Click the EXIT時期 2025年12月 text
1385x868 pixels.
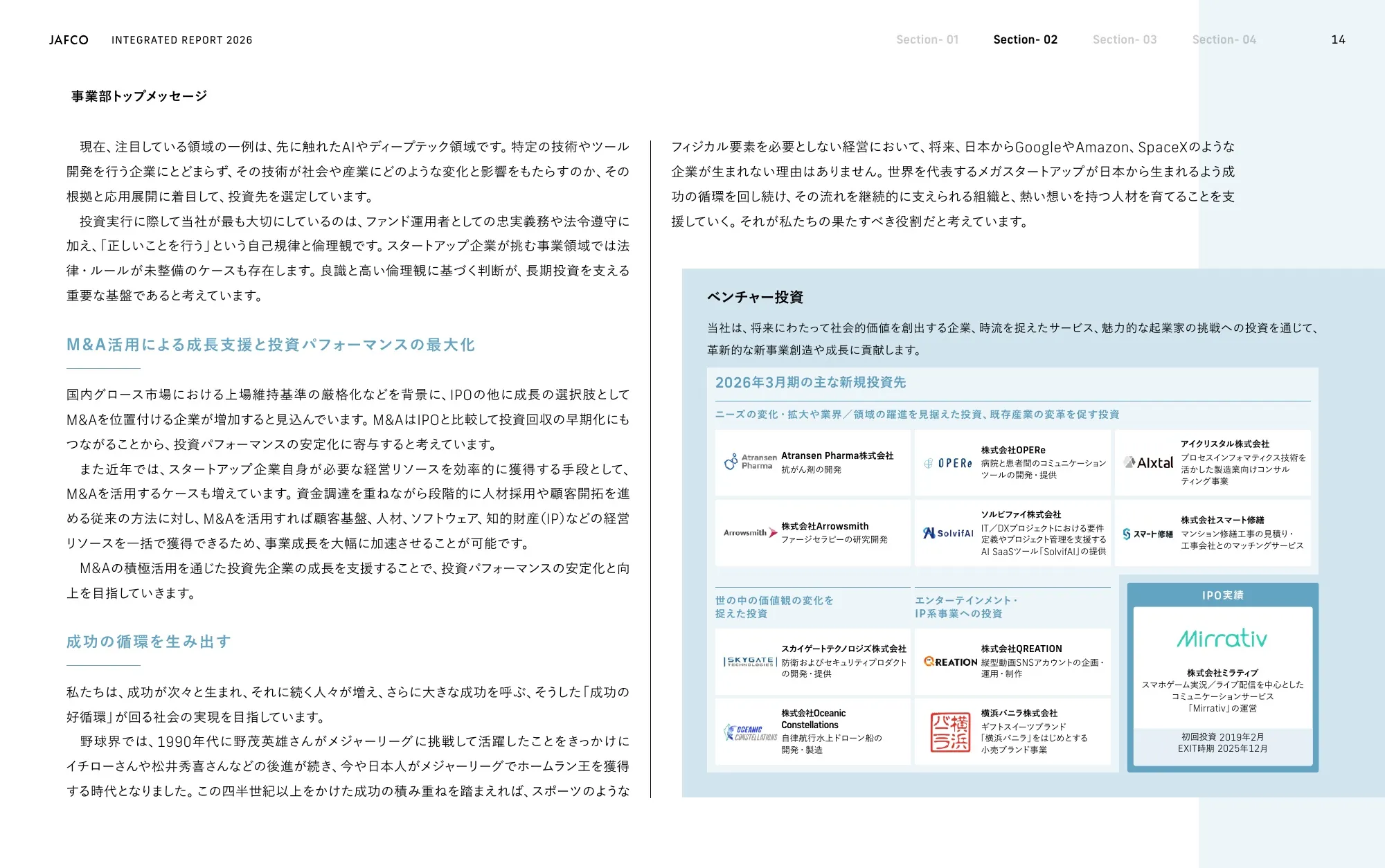1222,748
